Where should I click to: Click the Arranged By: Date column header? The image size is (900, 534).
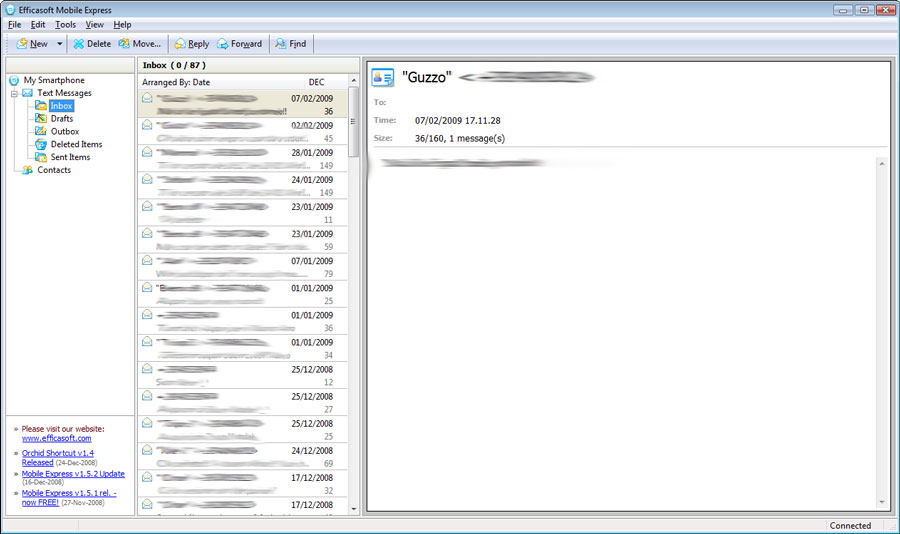coord(176,82)
